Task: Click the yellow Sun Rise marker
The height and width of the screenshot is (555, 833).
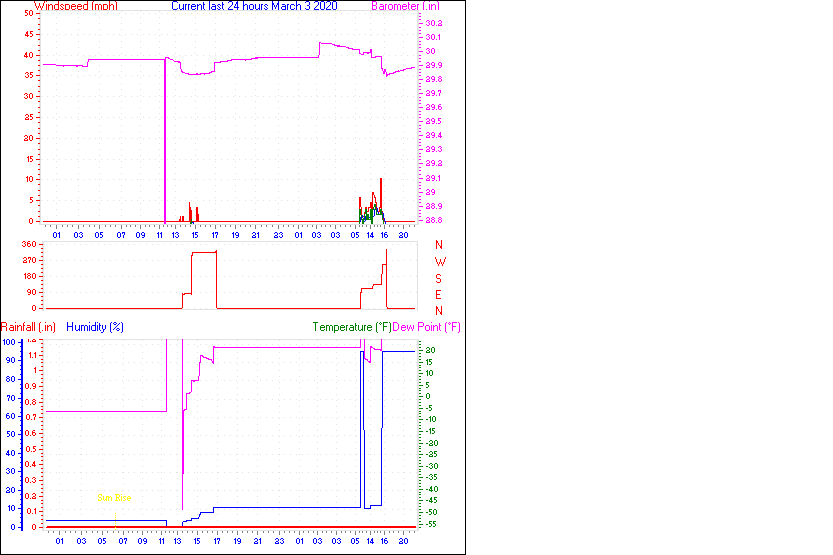Action: click(113, 497)
